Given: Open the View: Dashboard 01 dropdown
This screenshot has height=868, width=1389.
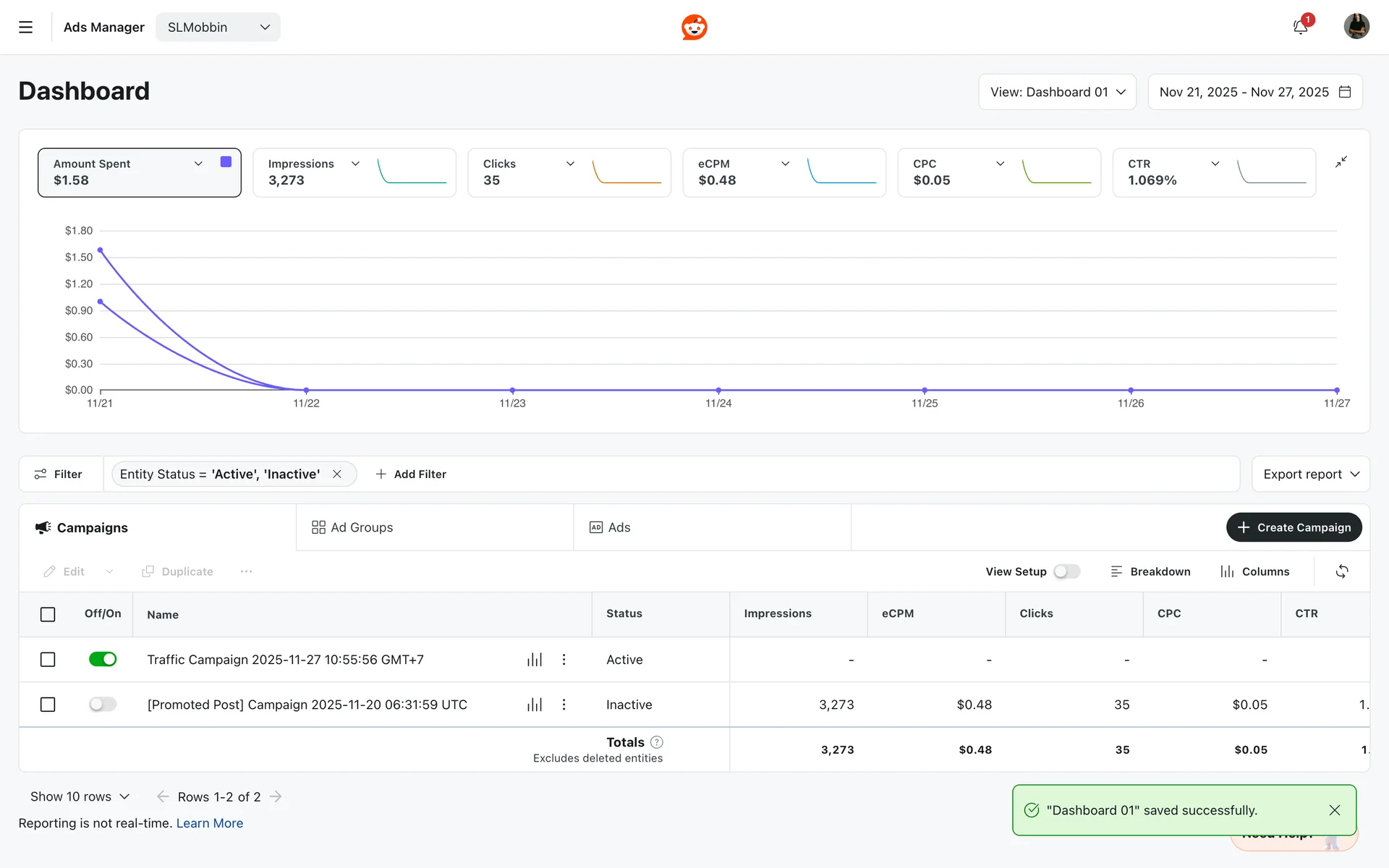Looking at the screenshot, I should pos(1057,92).
